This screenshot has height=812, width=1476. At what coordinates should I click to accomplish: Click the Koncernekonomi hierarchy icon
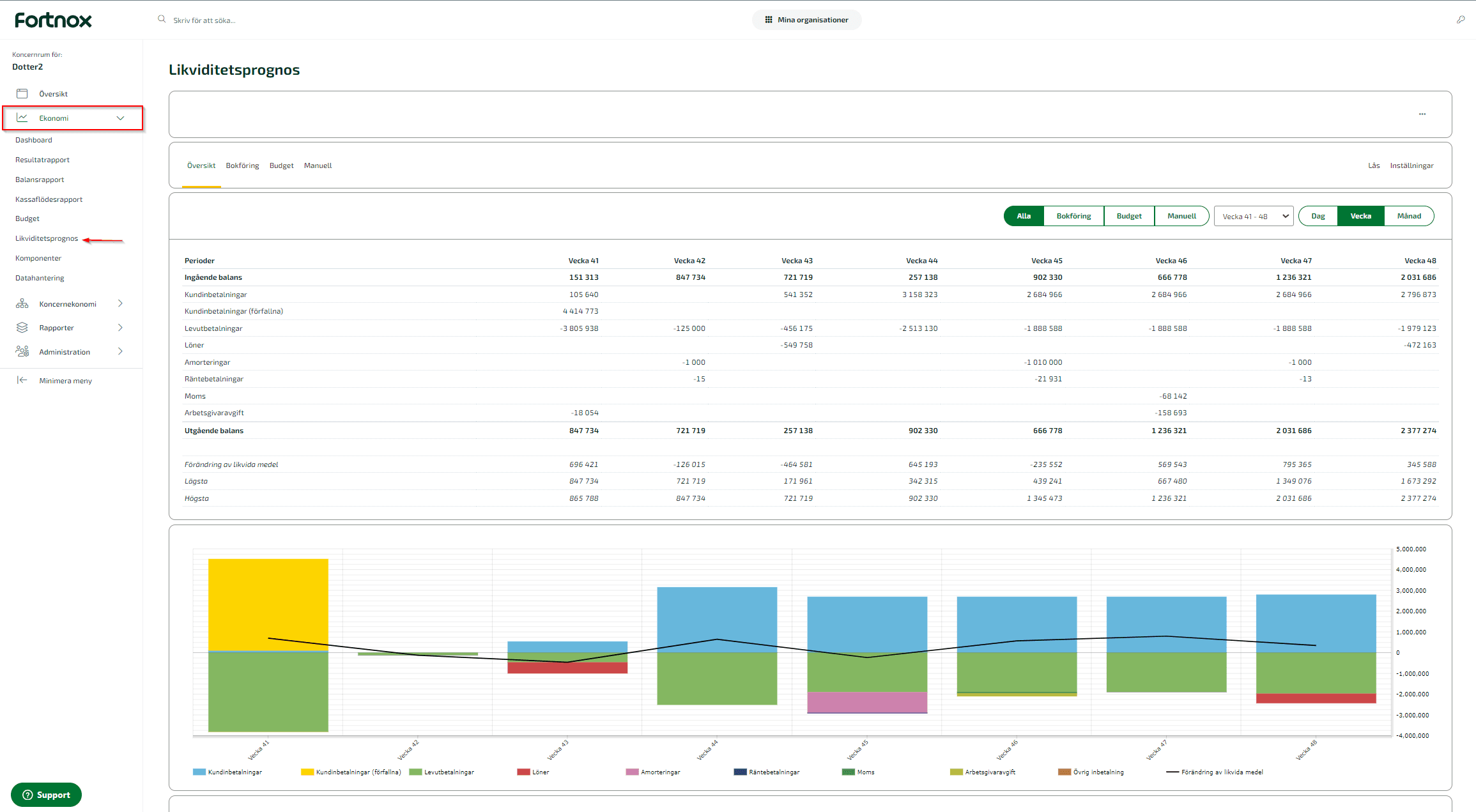click(x=22, y=303)
